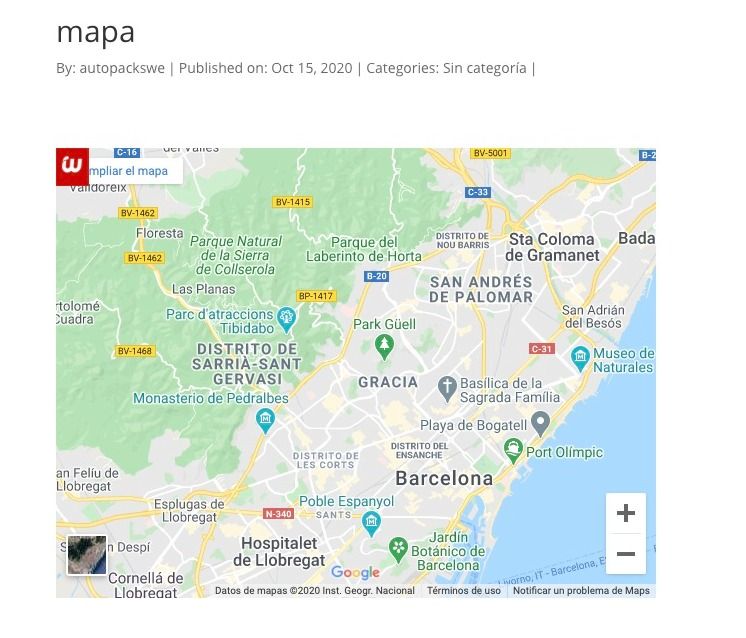Click the Google logo on the map

(355, 572)
